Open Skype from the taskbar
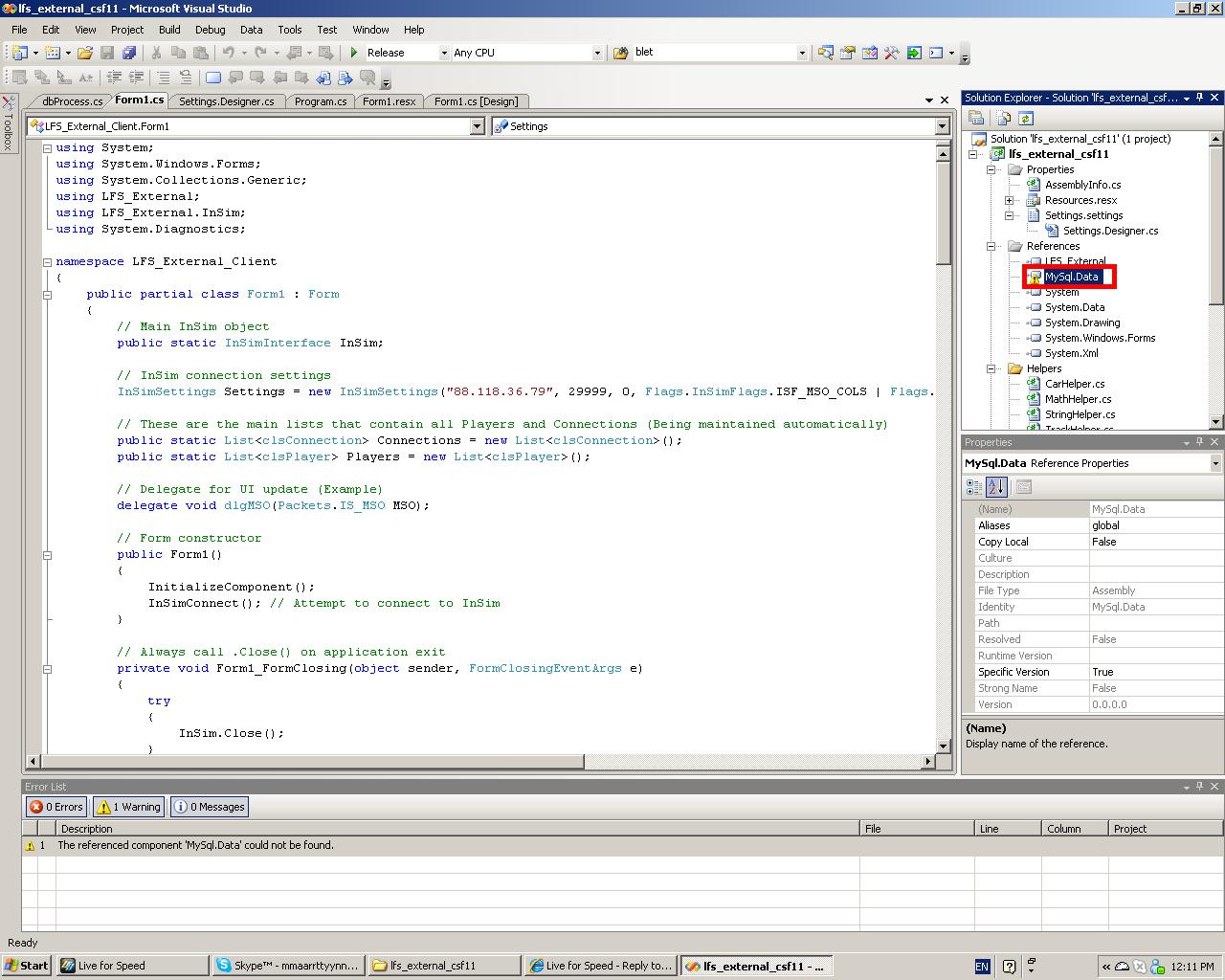The height and width of the screenshot is (980, 1225). 287,966
